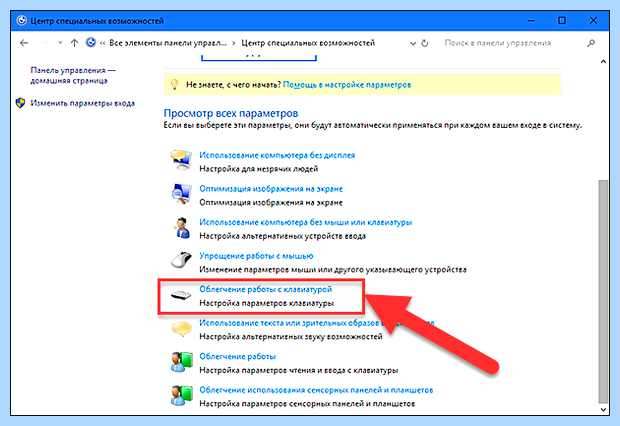Screen dimensions: 620x426
Task: Click people icon for touch panels and tablets
Action: tap(181, 396)
